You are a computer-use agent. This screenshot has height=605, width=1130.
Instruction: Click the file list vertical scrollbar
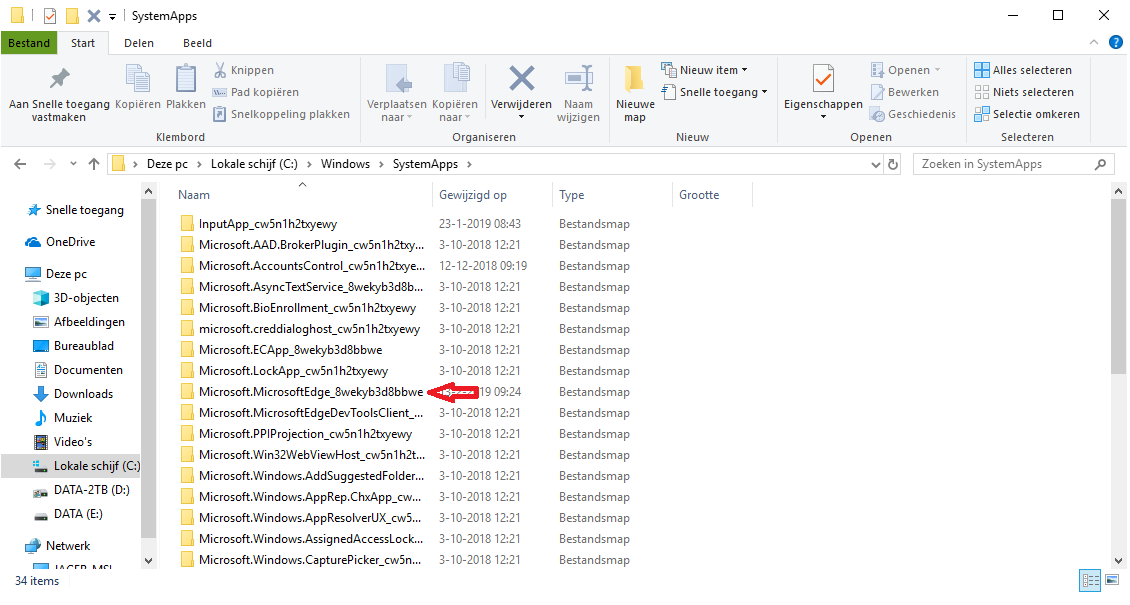tap(1118, 288)
